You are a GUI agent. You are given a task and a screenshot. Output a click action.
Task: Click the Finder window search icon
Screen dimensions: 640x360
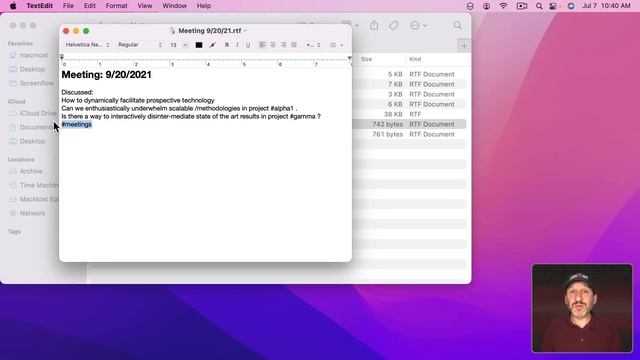(458, 25)
